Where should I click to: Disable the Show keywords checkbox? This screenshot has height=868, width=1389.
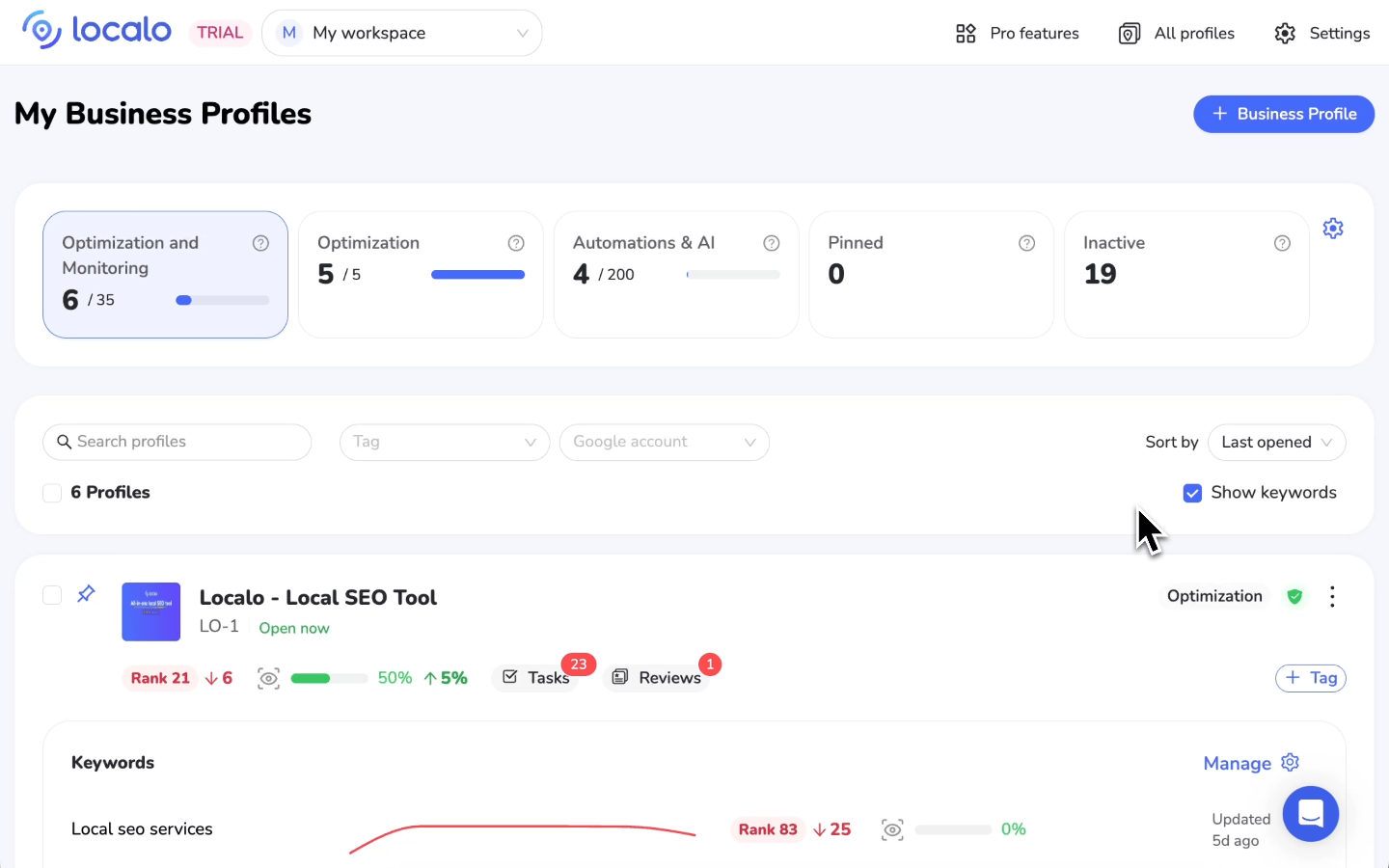click(x=1192, y=493)
